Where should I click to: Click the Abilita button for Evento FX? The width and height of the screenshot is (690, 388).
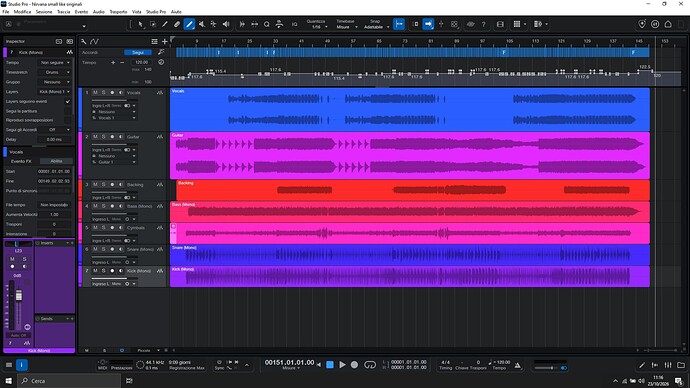click(x=56, y=161)
